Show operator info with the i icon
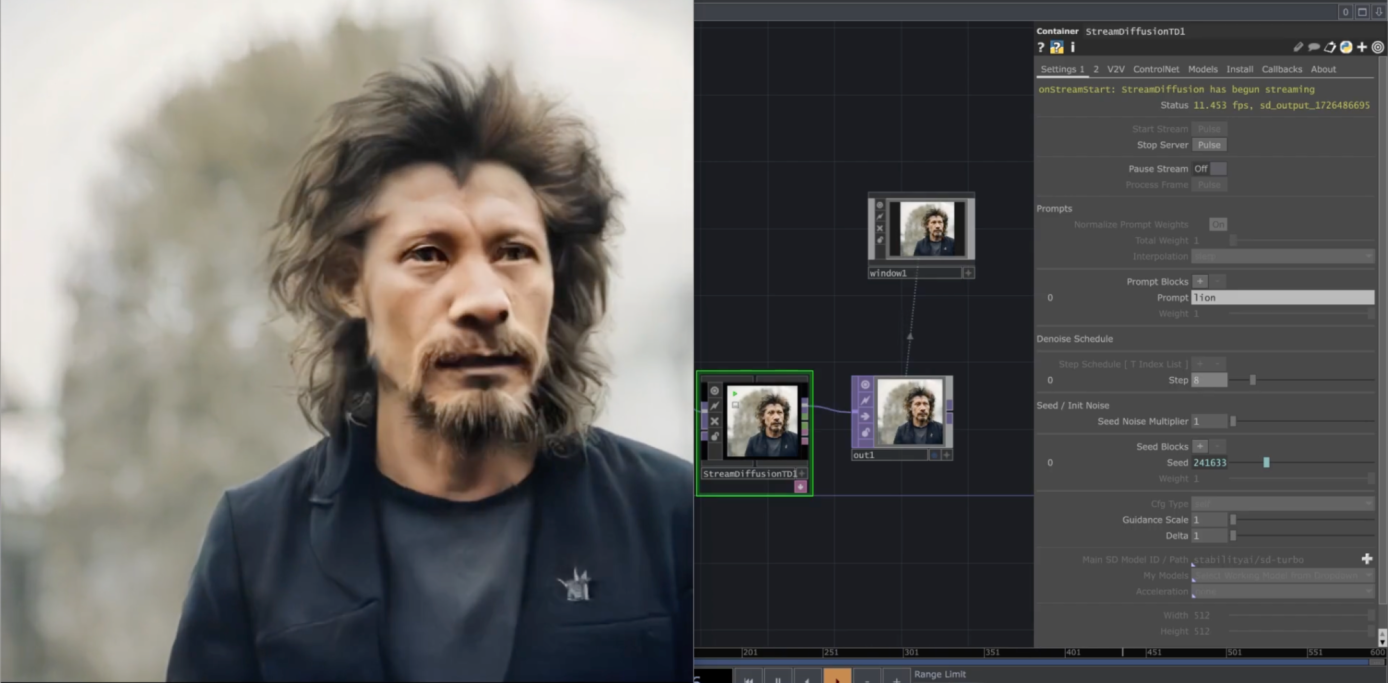The height and width of the screenshot is (683, 1388). 1072,47
